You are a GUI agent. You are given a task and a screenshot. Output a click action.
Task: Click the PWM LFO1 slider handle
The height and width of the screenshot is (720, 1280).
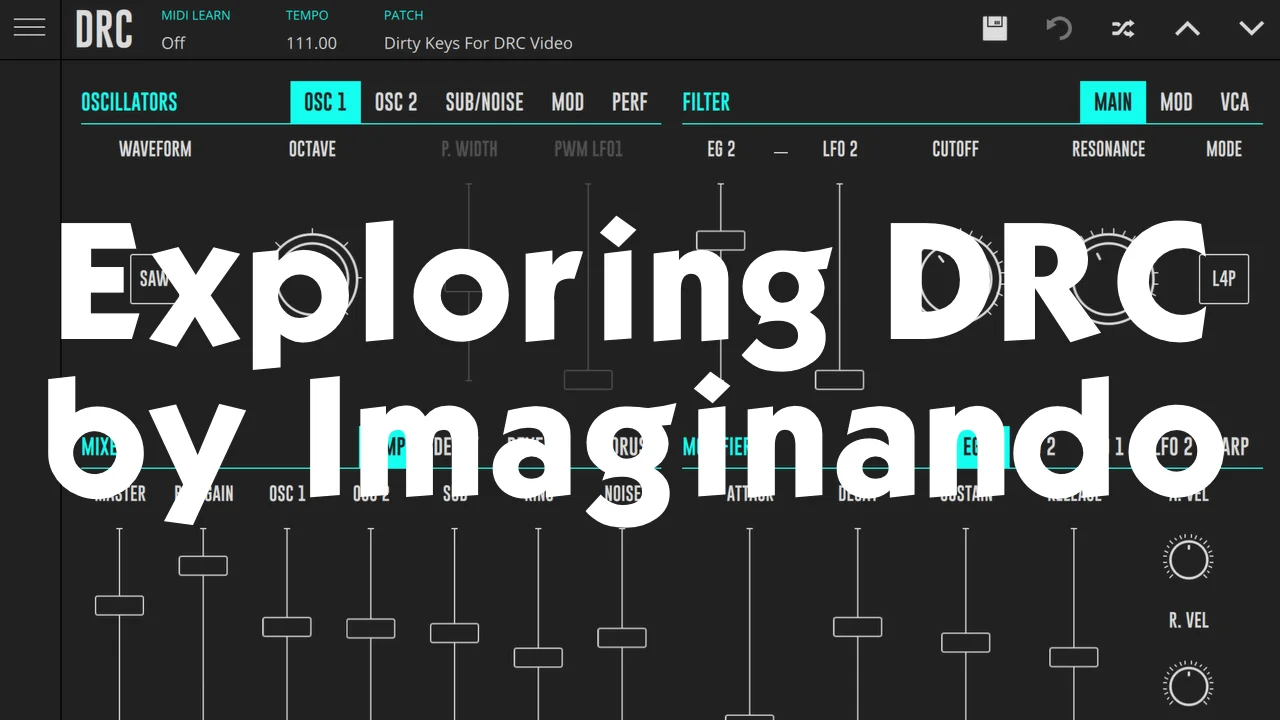[x=588, y=380]
